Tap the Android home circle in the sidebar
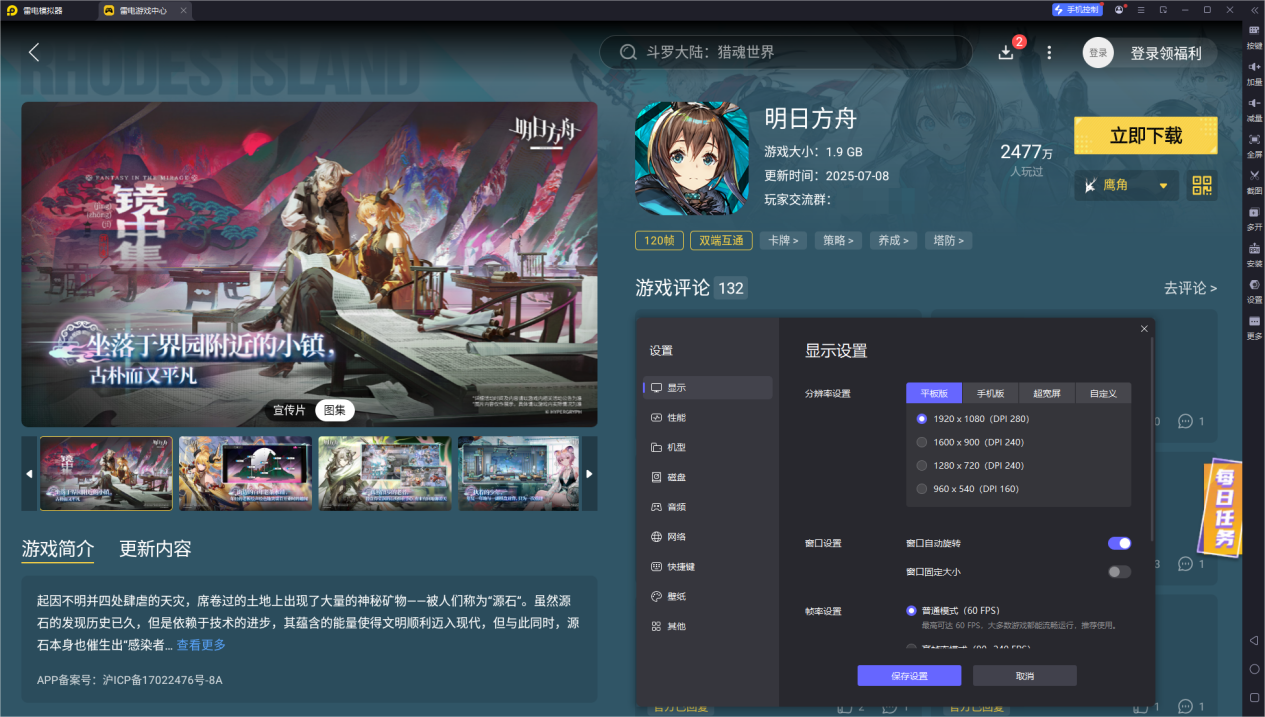This screenshot has height=717, width=1265. [1254, 668]
